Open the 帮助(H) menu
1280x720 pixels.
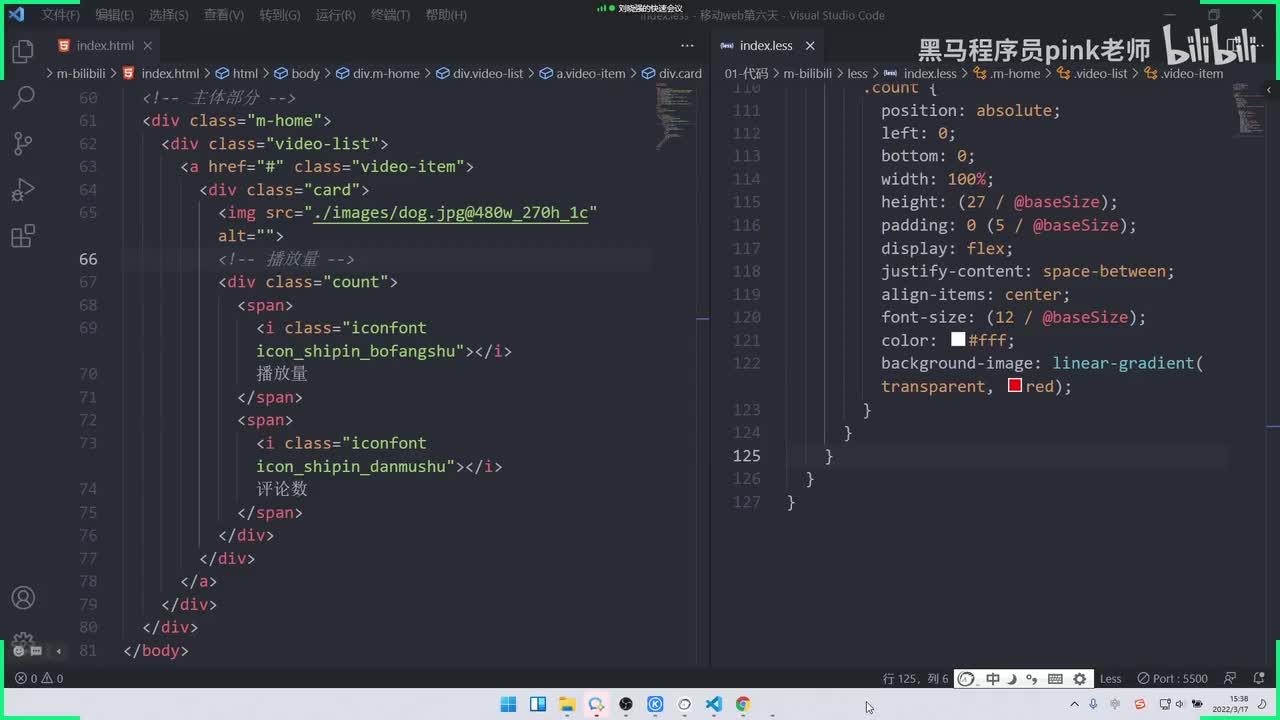click(x=446, y=15)
